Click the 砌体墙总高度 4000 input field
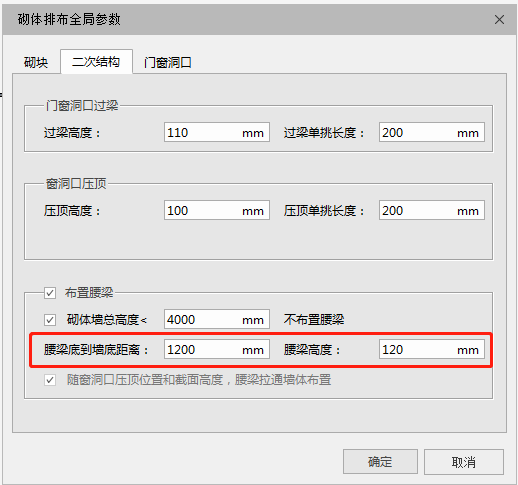The image size is (518, 485). [217, 319]
